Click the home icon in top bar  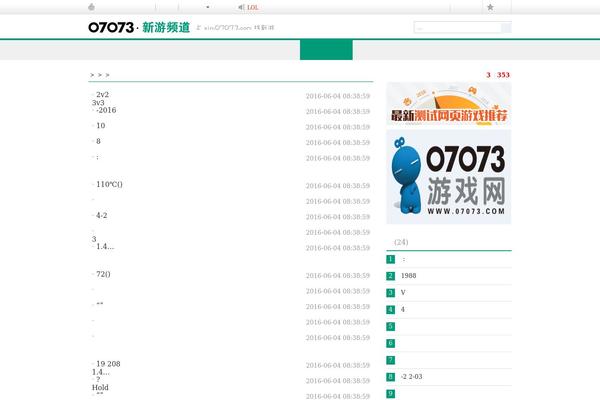pos(91,7)
